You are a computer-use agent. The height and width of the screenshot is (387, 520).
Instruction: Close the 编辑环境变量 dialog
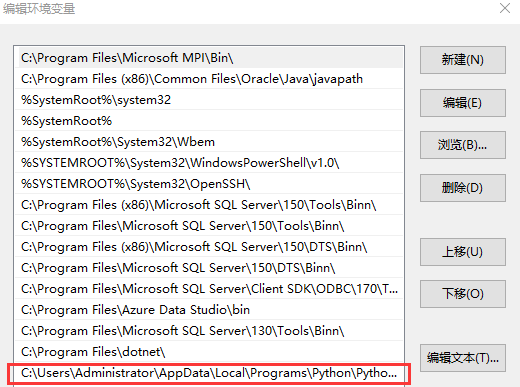(505, 8)
